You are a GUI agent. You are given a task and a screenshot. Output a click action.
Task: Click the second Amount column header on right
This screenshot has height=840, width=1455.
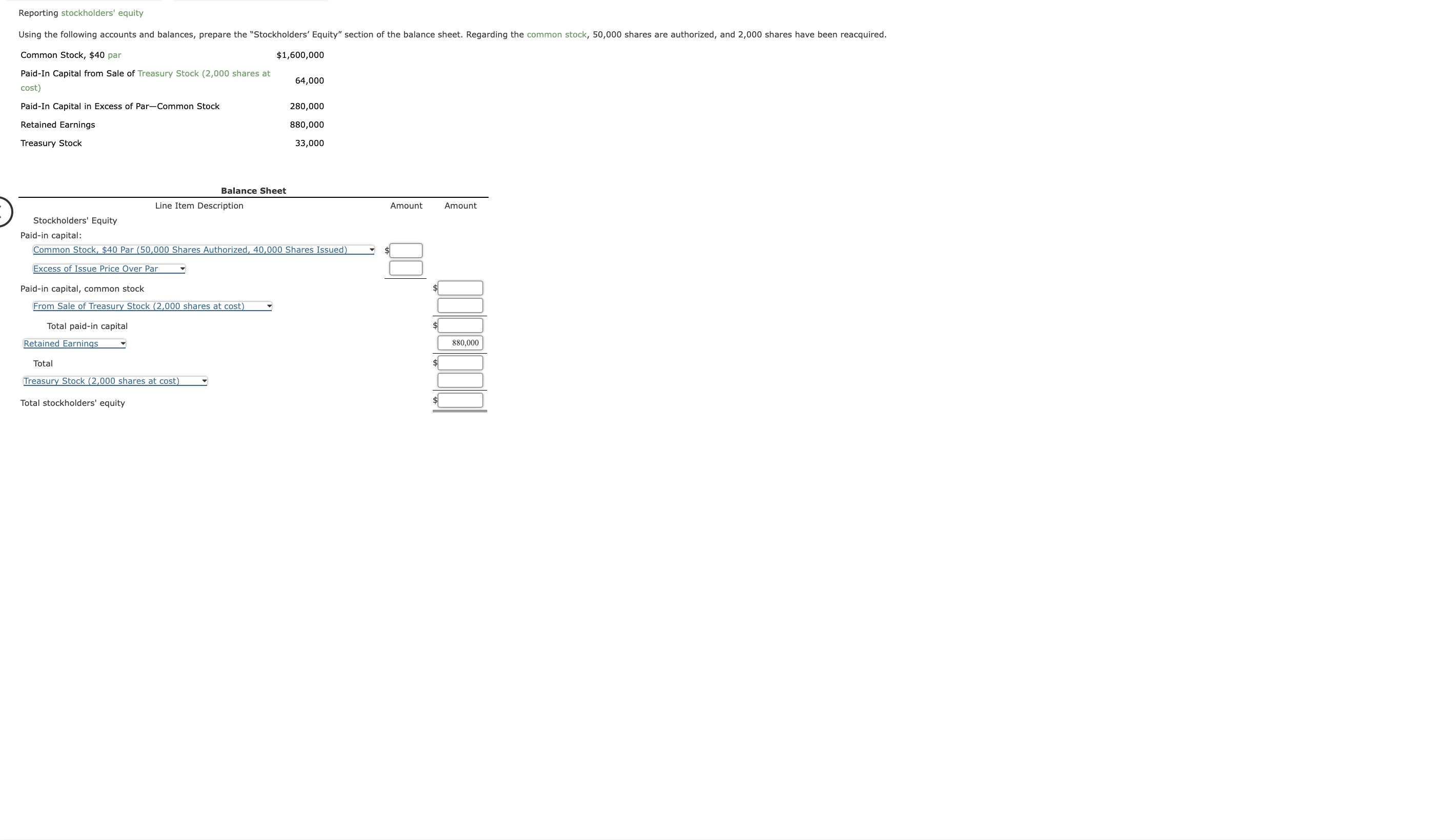tap(460, 205)
